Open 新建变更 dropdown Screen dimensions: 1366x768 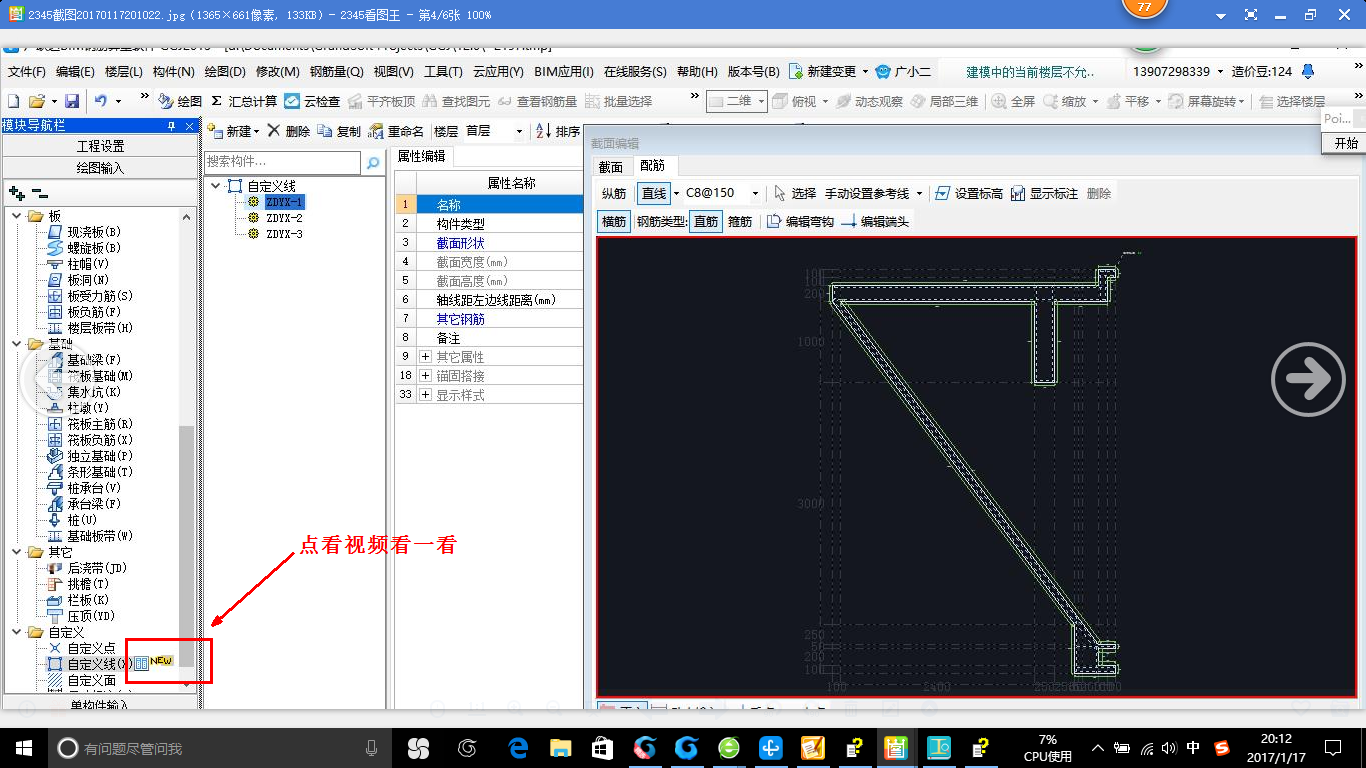click(x=865, y=71)
